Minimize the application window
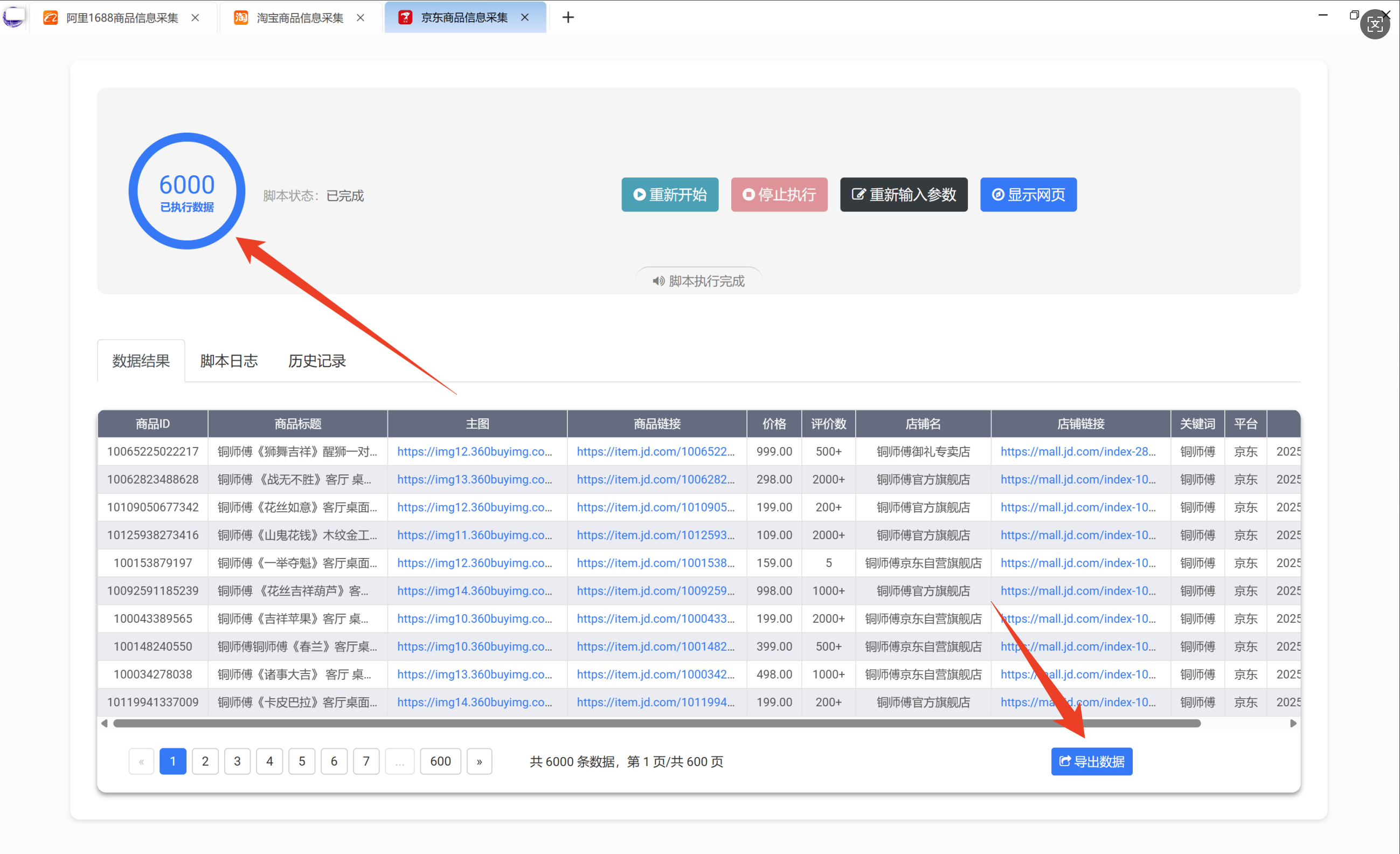This screenshot has width=1400, height=854. click(1323, 15)
